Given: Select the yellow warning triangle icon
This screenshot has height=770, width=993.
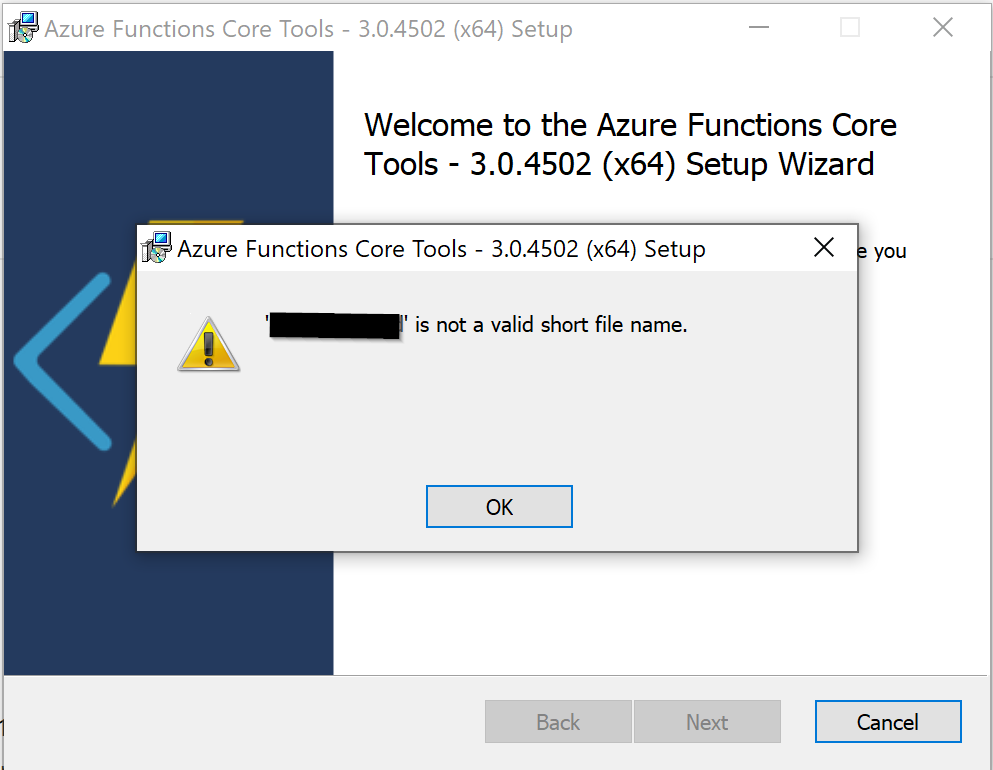Looking at the screenshot, I should click(x=209, y=344).
